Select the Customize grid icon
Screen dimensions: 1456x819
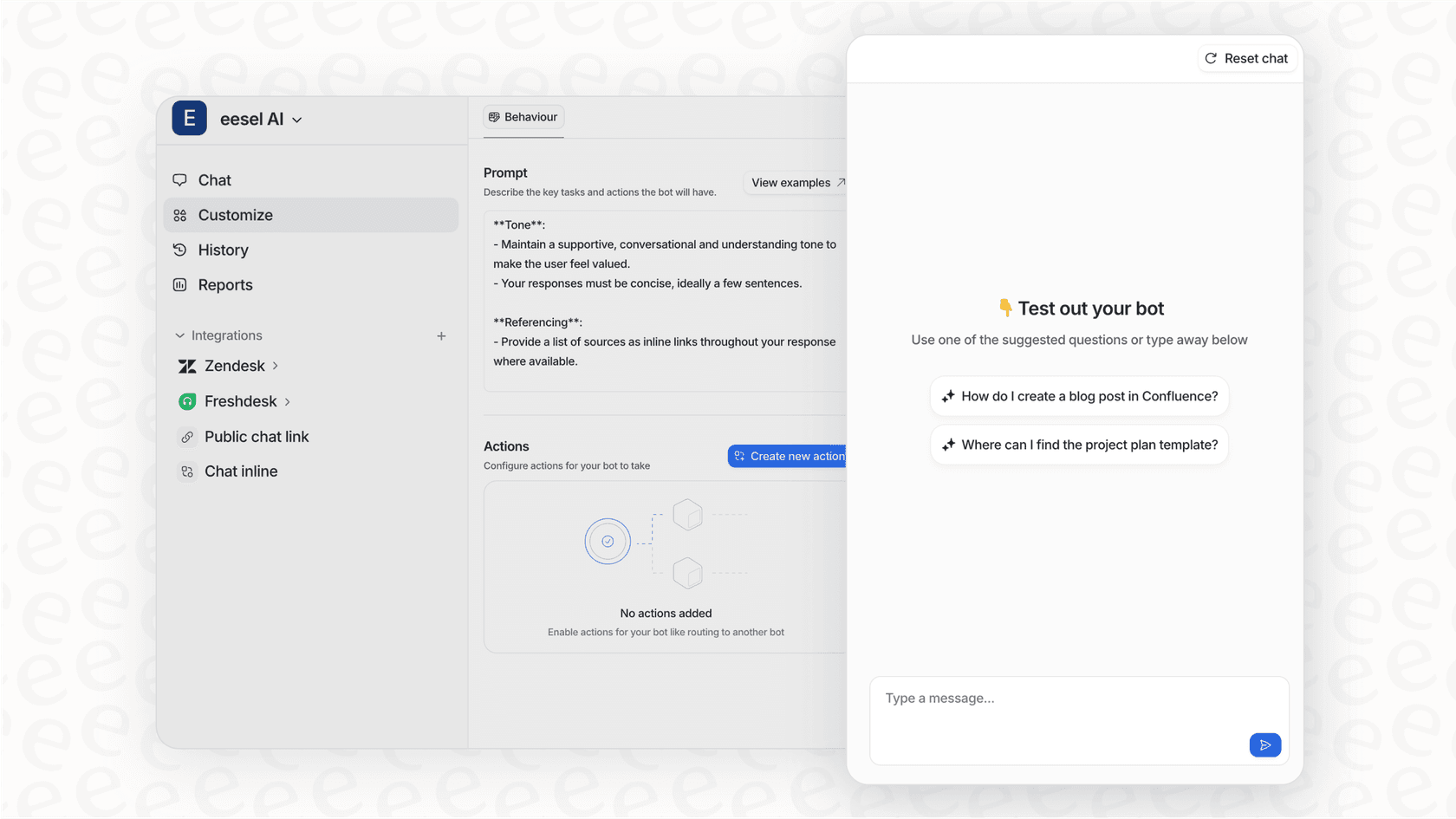coord(180,215)
